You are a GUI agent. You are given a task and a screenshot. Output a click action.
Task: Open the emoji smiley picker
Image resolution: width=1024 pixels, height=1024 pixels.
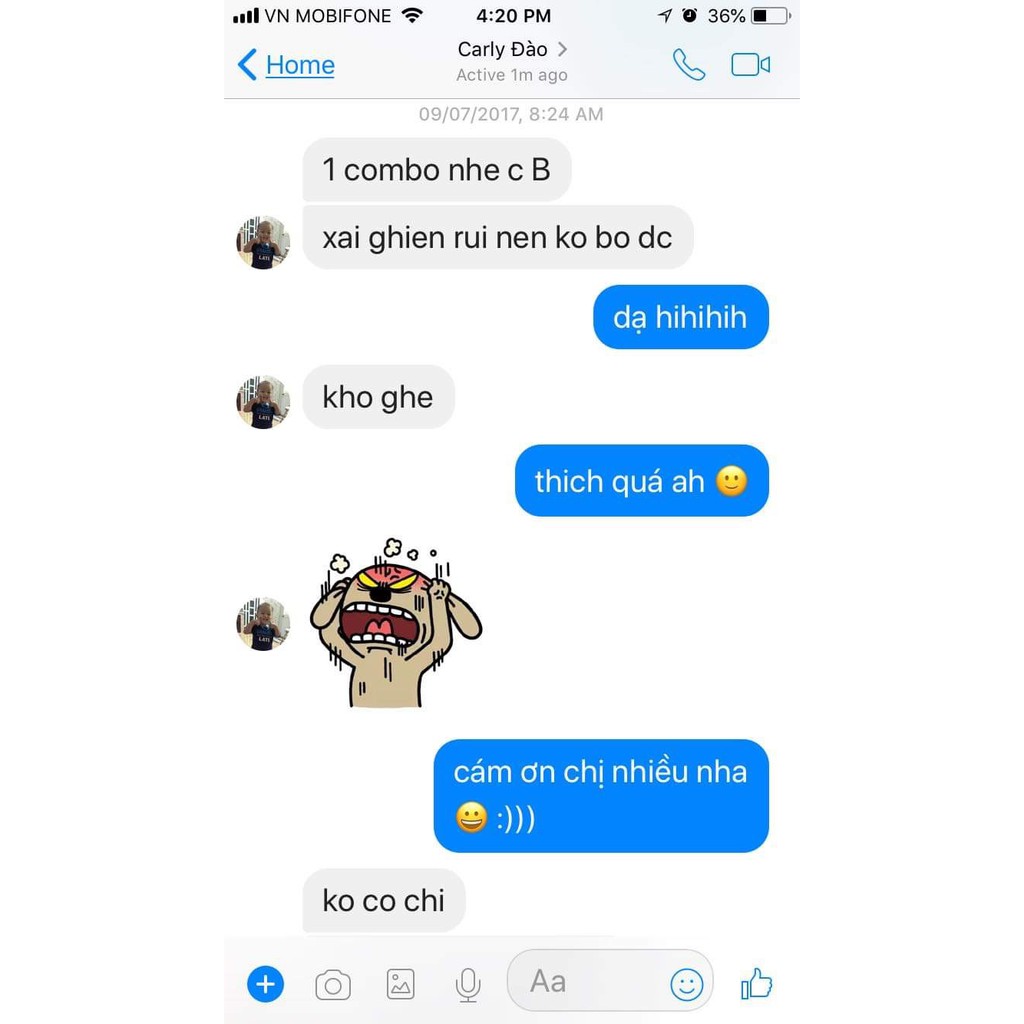click(686, 984)
